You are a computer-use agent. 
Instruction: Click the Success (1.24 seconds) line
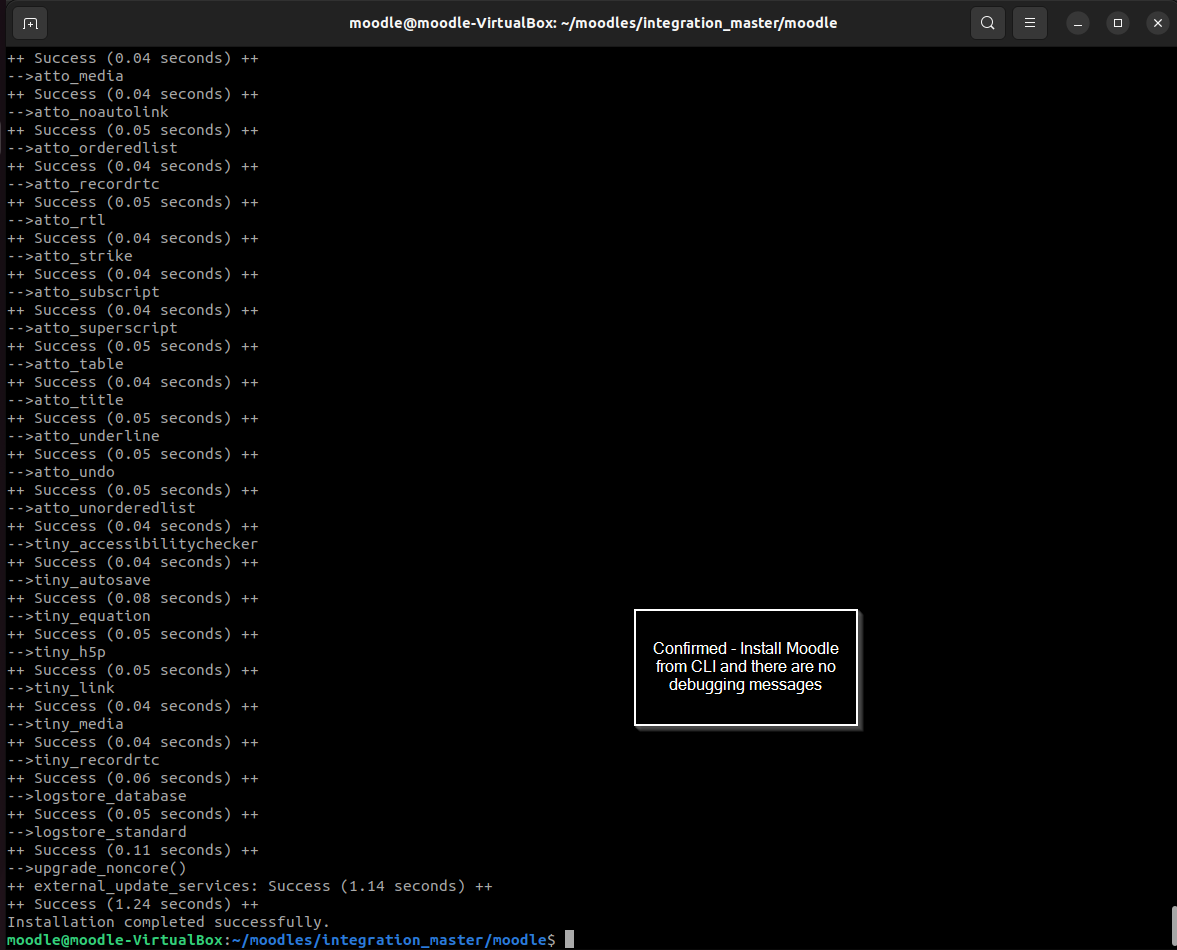tap(133, 904)
